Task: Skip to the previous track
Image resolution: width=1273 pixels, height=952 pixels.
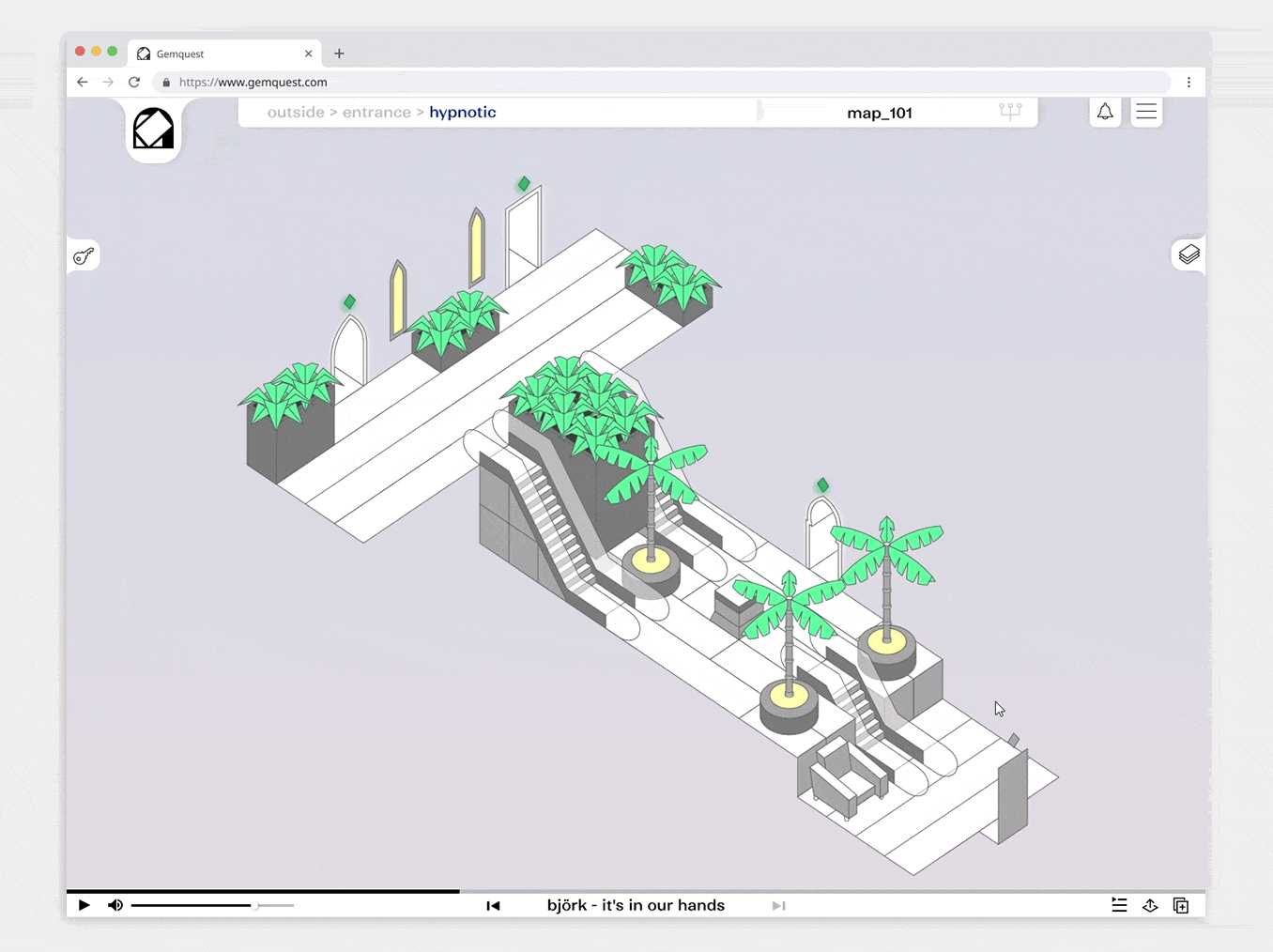Action: (493, 905)
